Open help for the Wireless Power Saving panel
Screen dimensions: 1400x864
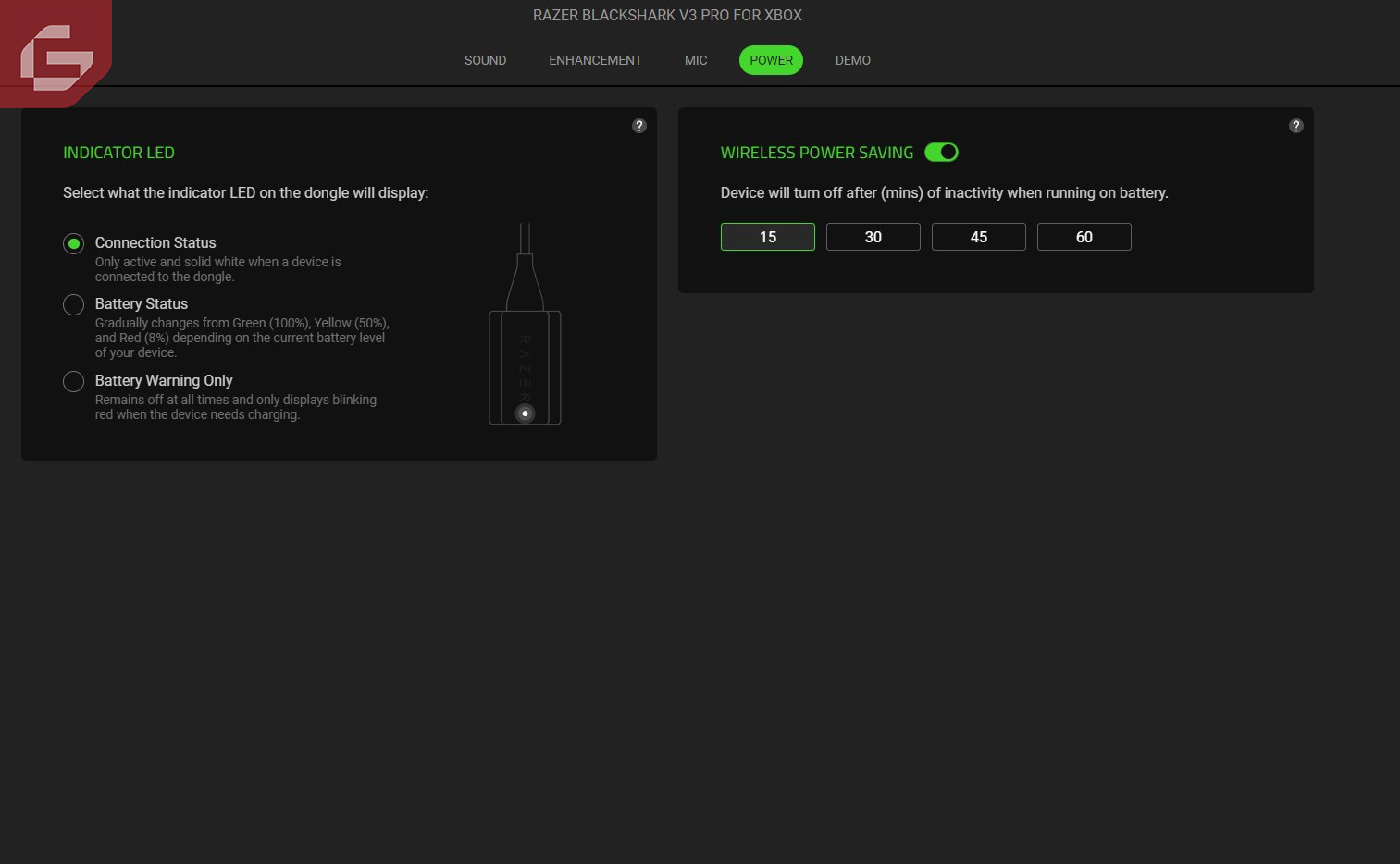tap(1295, 126)
